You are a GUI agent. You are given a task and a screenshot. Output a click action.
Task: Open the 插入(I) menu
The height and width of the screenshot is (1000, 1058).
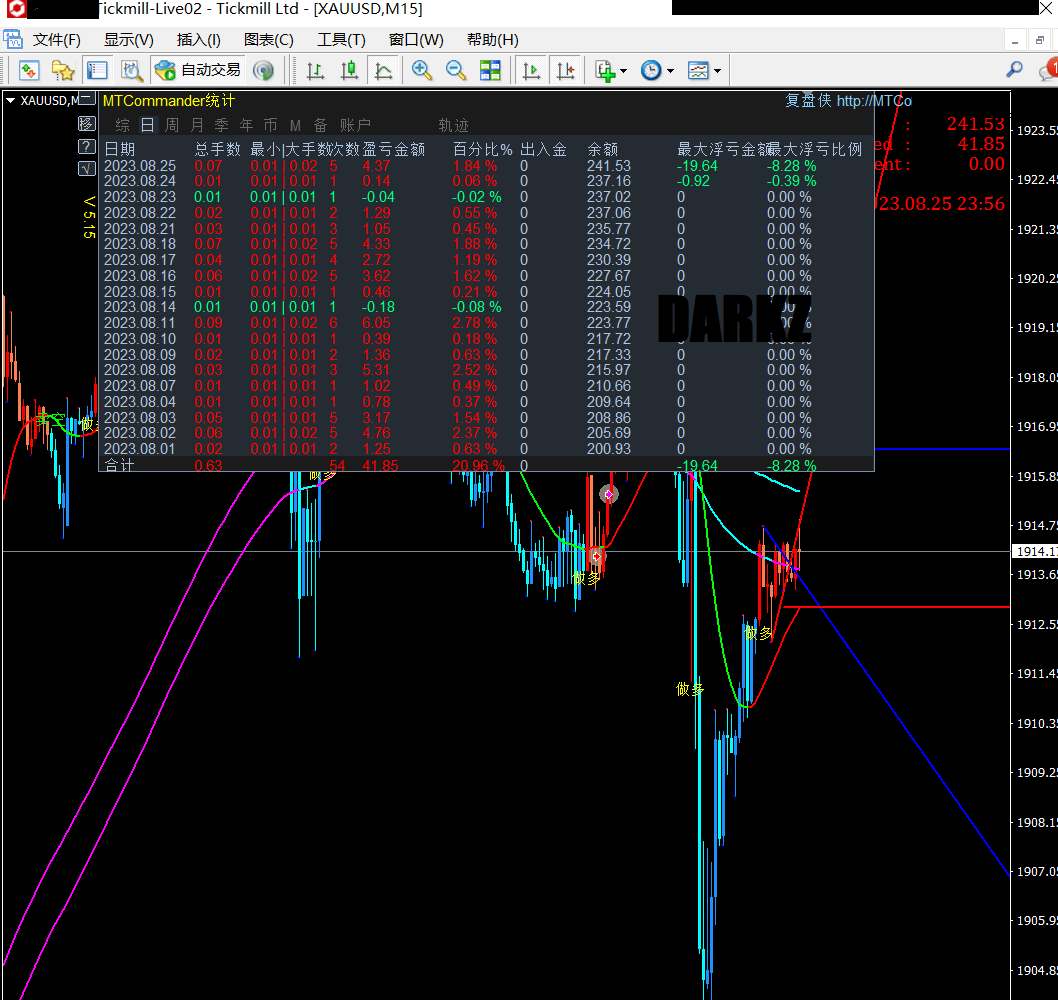(x=198, y=40)
